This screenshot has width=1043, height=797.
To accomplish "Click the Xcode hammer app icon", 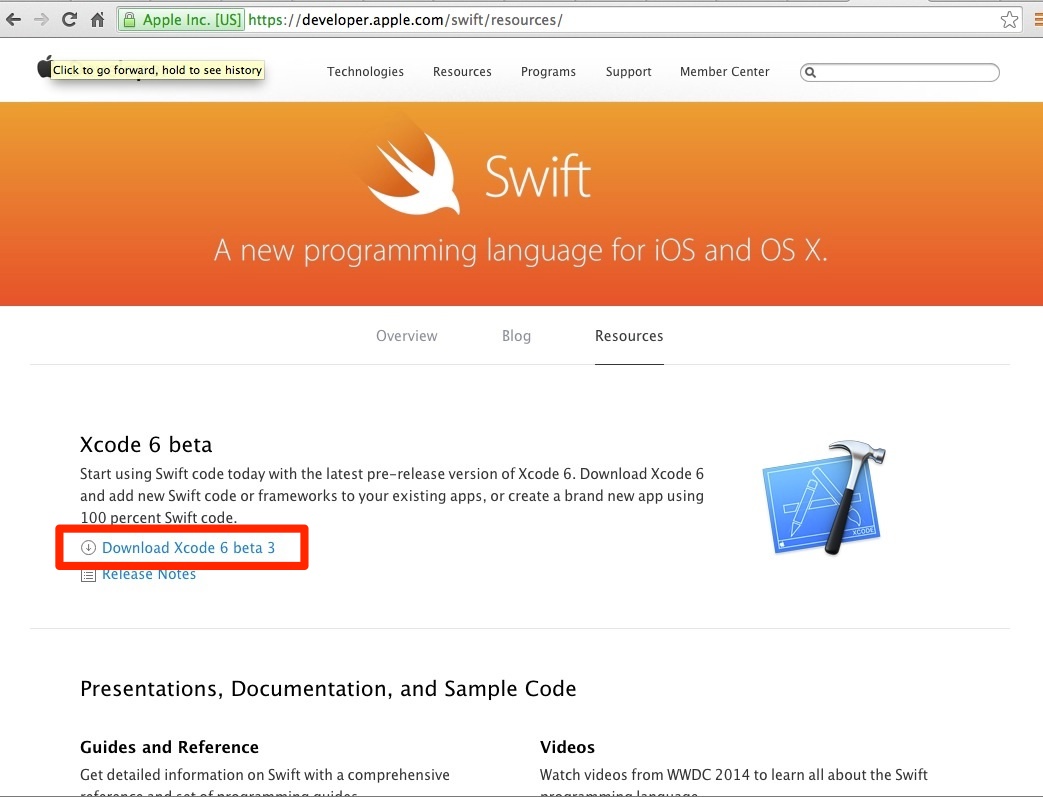I will pyautogui.click(x=823, y=498).
